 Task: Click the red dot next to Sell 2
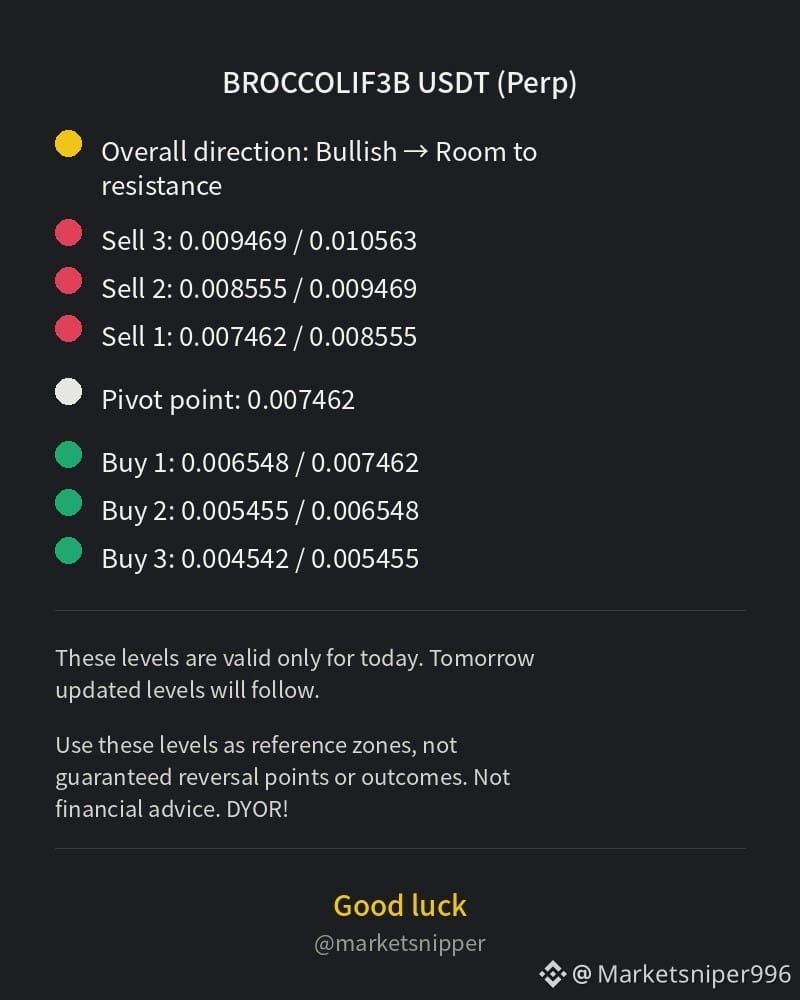pos(68,281)
